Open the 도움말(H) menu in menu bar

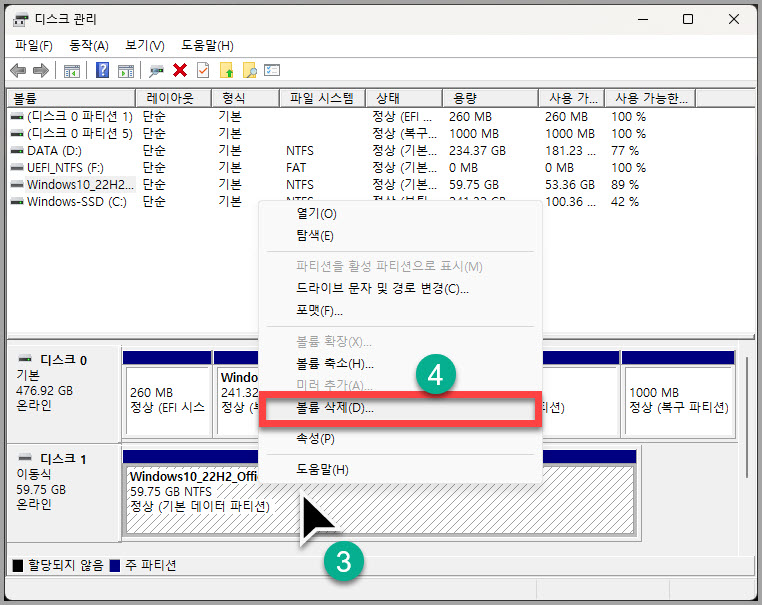point(208,46)
